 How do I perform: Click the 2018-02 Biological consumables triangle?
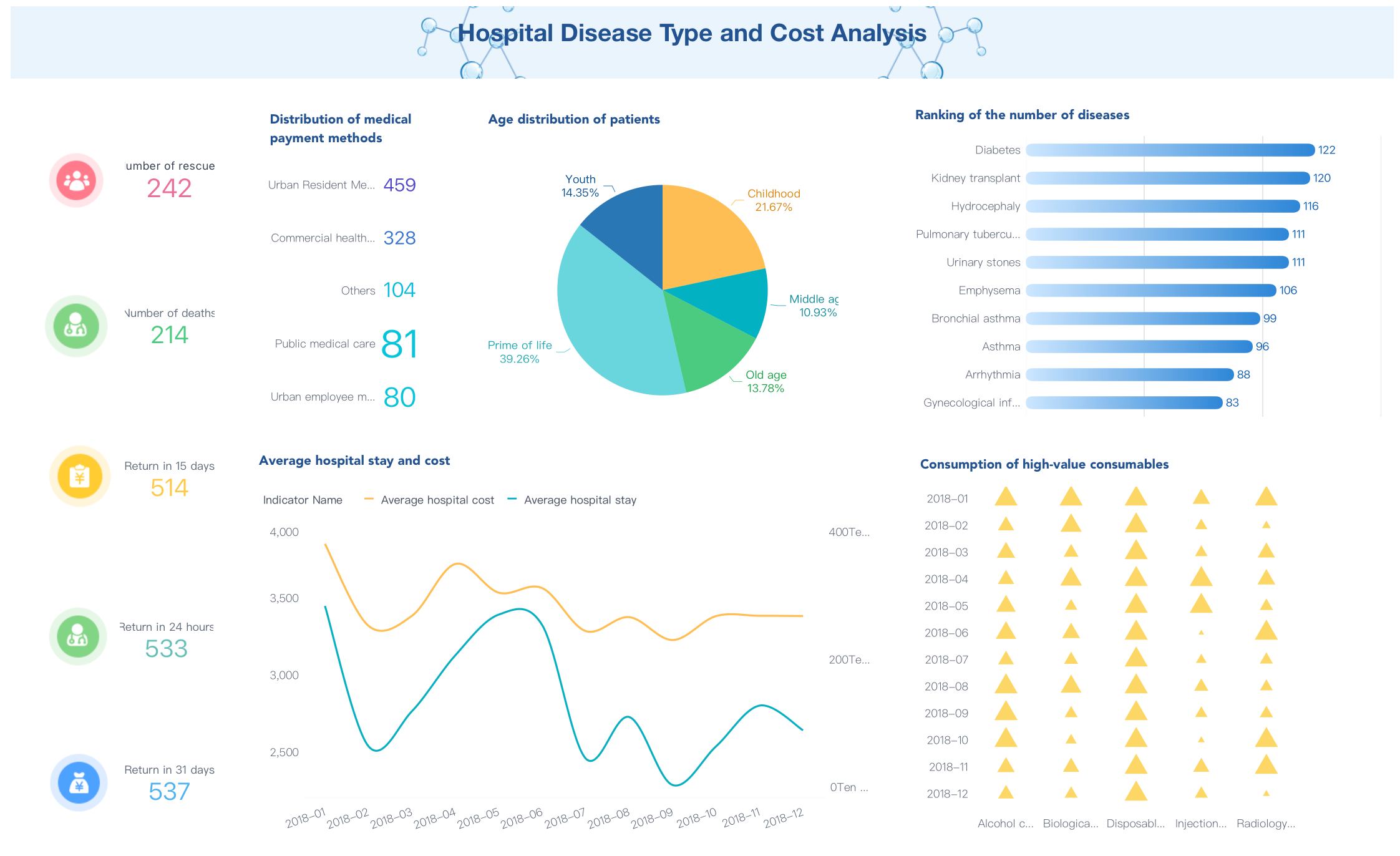tap(1071, 523)
